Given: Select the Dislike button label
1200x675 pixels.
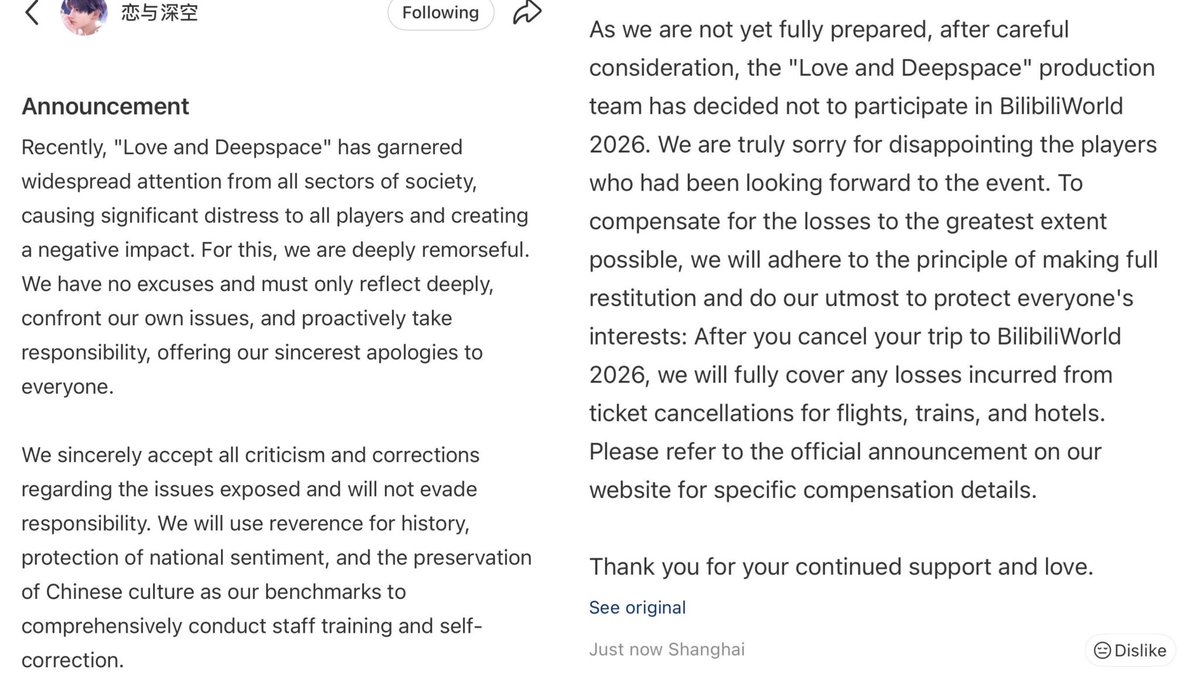Looking at the screenshot, I should 1140,650.
